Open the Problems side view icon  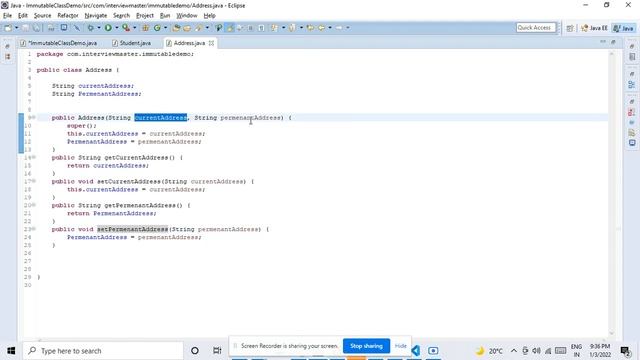click(x=632, y=112)
